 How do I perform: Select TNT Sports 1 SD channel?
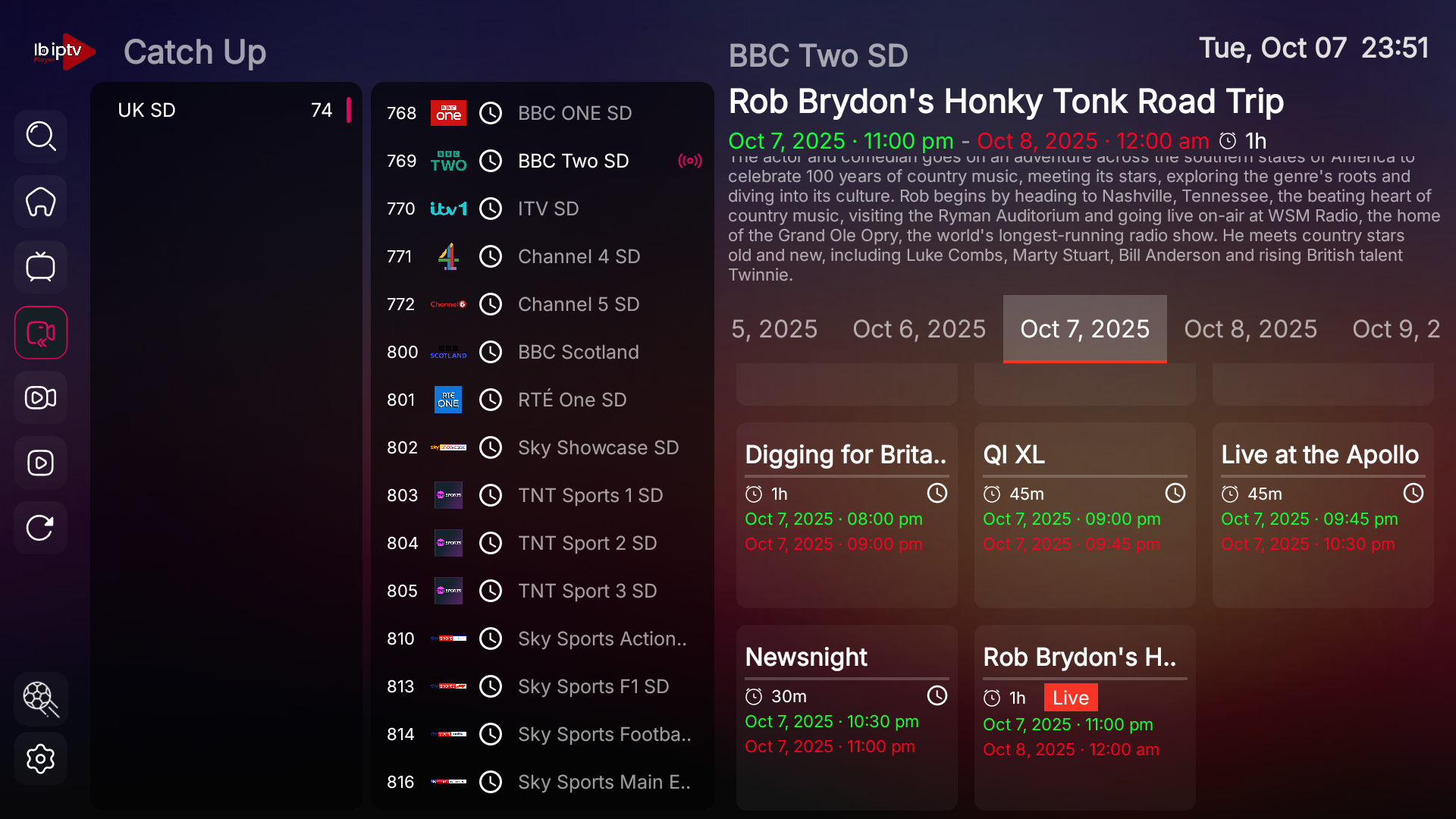[x=590, y=495]
